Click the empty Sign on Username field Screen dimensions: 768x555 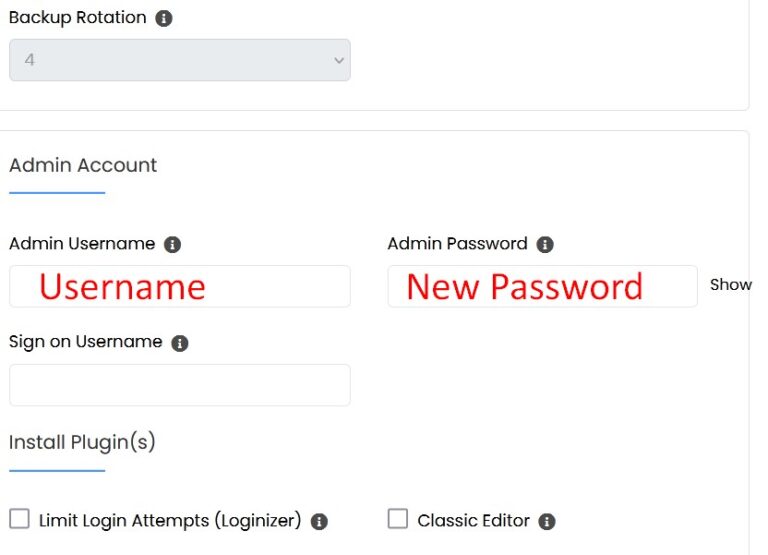click(180, 385)
